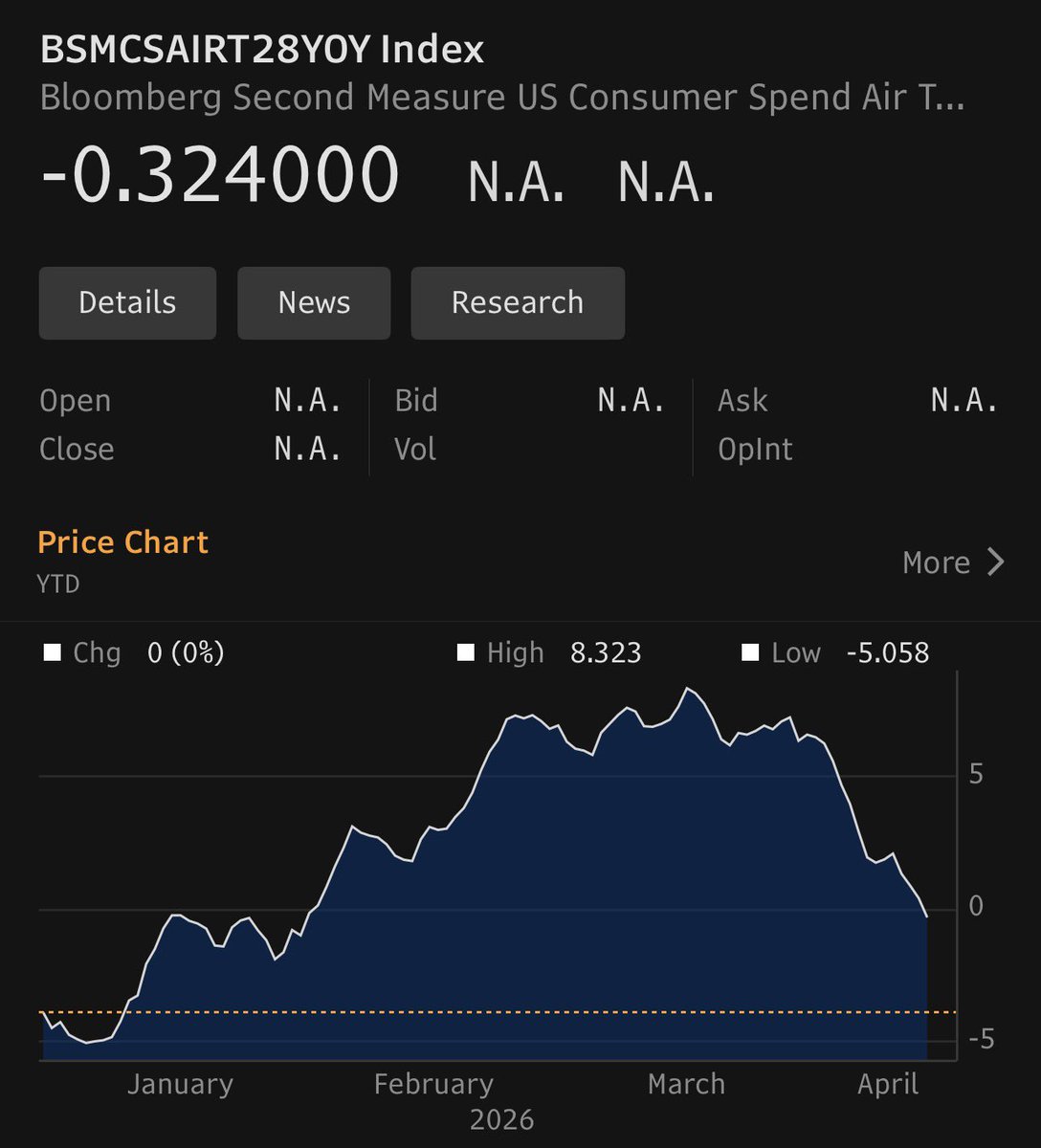1041x1148 pixels.
Task: Click the High legend marker square
Action: click(x=466, y=652)
